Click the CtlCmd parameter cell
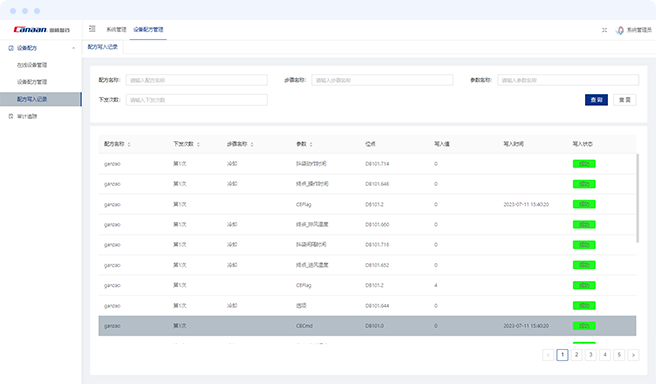656x388 pixels. click(x=304, y=326)
